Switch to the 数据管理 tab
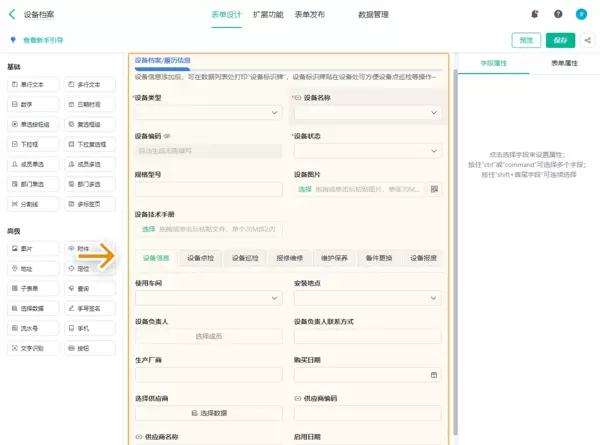The width and height of the screenshot is (600, 445). pyautogui.click(x=372, y=15)
